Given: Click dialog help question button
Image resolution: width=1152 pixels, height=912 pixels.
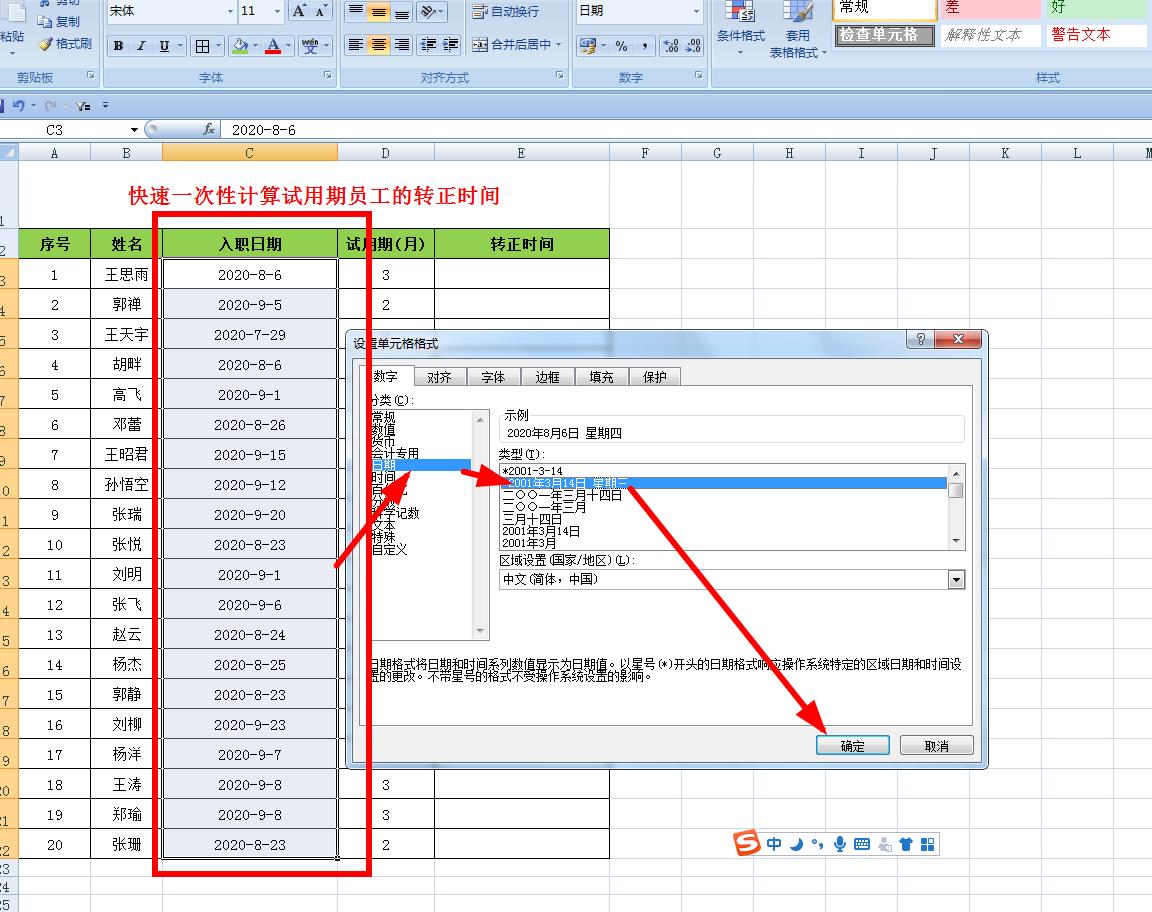Looking at the screenshot, I should [920, 339].
